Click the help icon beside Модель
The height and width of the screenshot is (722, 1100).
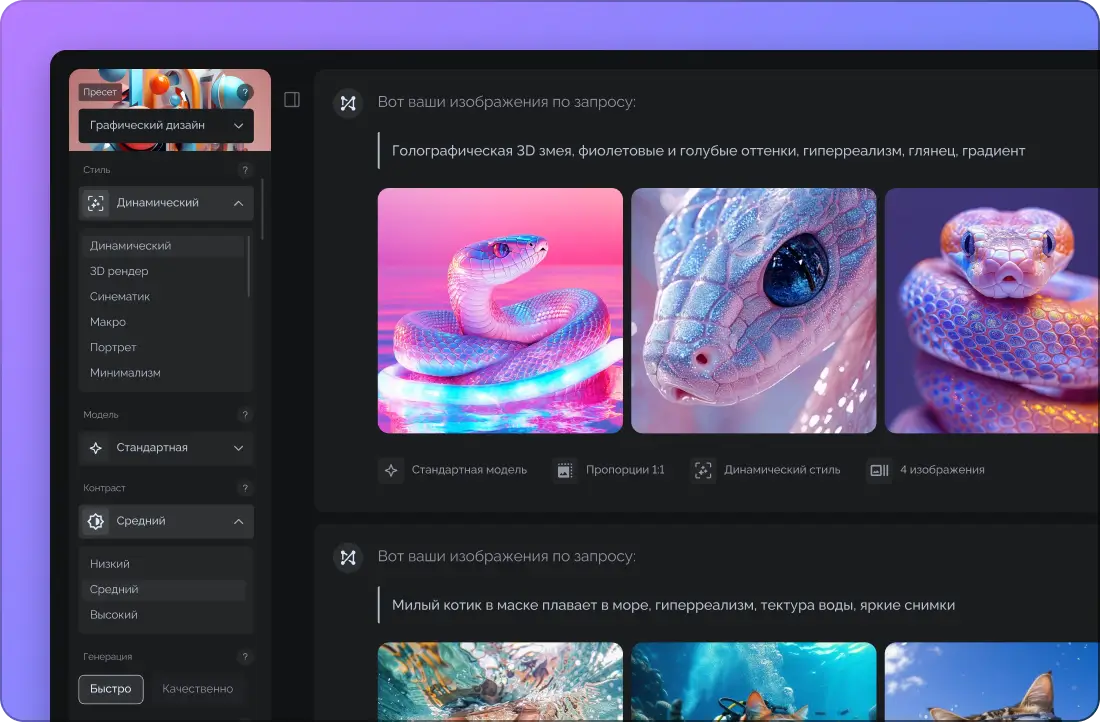point(245,415)
